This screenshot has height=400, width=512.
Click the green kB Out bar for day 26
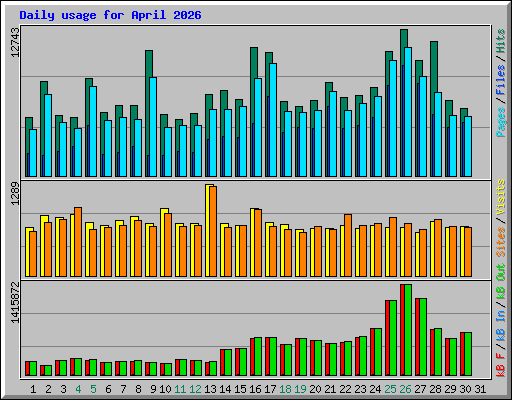[x=408, y=330]
